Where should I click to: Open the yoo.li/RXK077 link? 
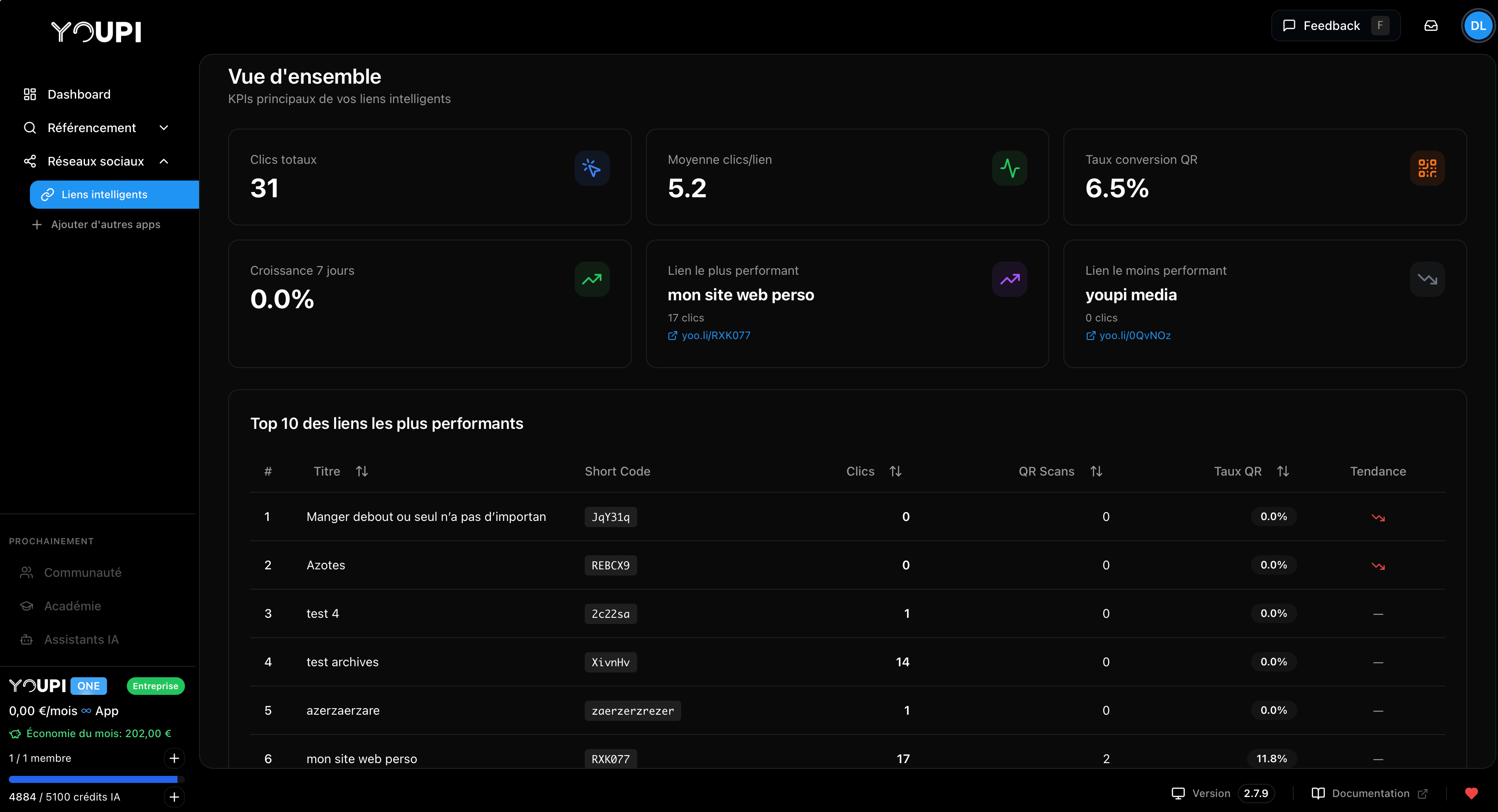tap(715, 336)
